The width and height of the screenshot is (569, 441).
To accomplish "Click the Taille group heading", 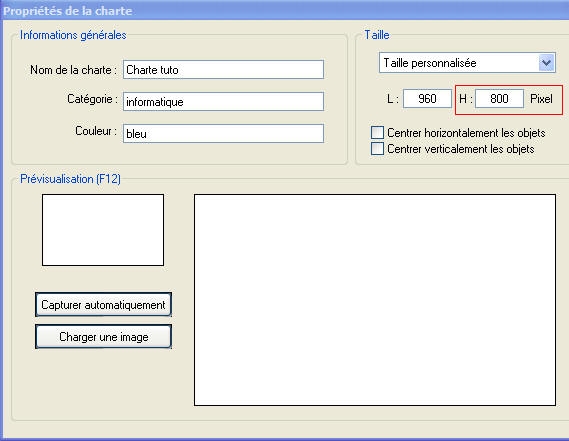I will pos(377,35).
